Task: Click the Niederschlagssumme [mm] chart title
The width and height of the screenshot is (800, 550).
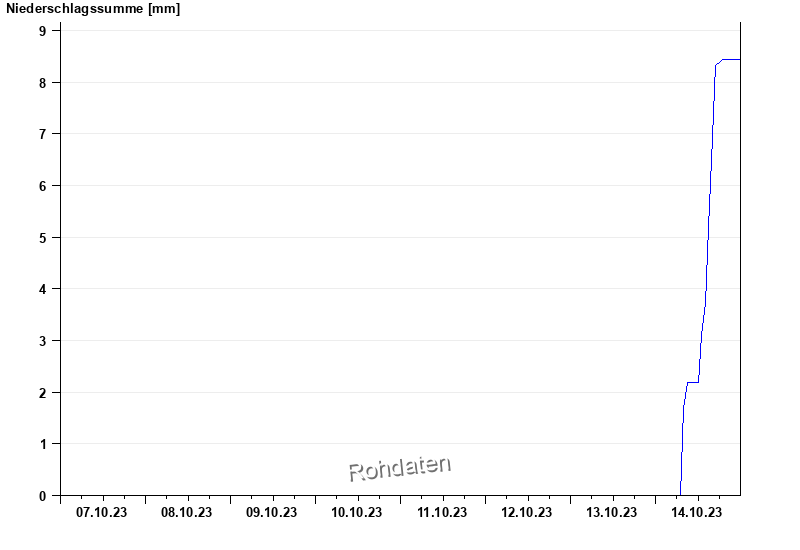Action: coord(81,9)
